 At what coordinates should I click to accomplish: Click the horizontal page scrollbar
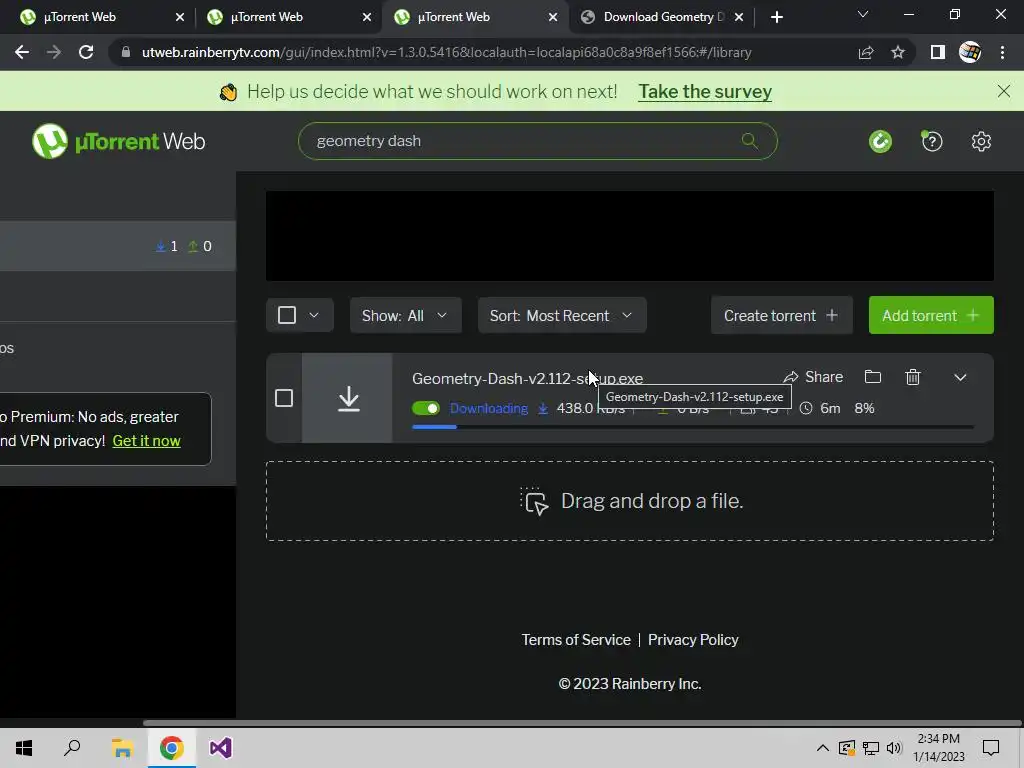pos(581,723)
